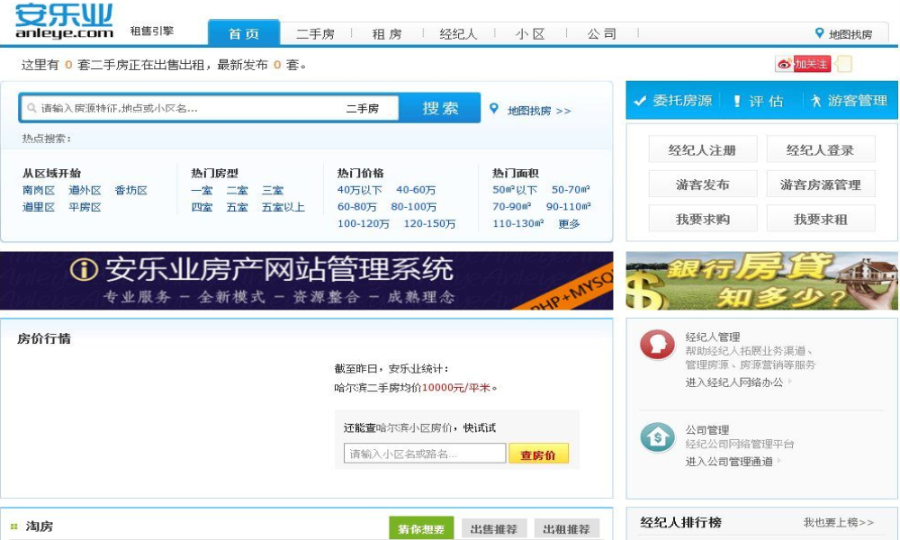Click the 更多 area link
900x540 pixels.
point(569,224)
